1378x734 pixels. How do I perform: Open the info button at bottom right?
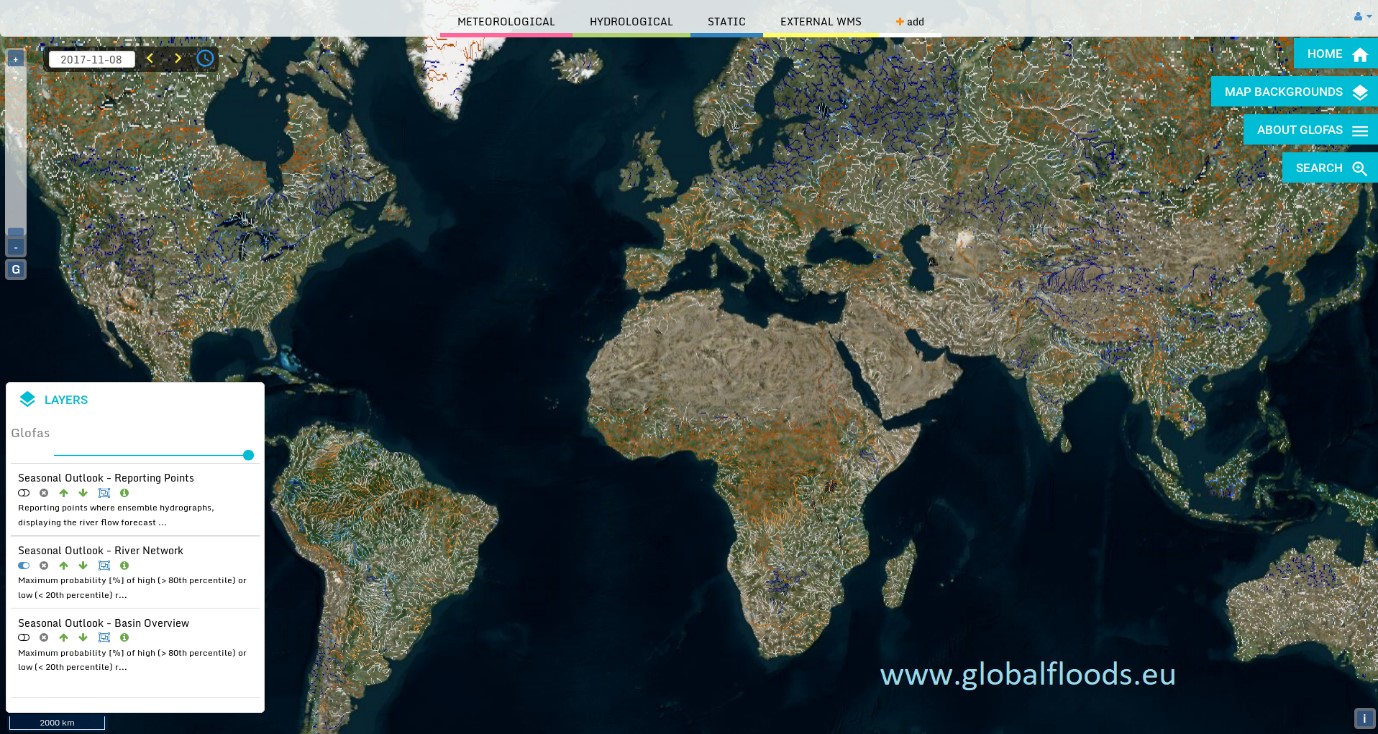1364,718
